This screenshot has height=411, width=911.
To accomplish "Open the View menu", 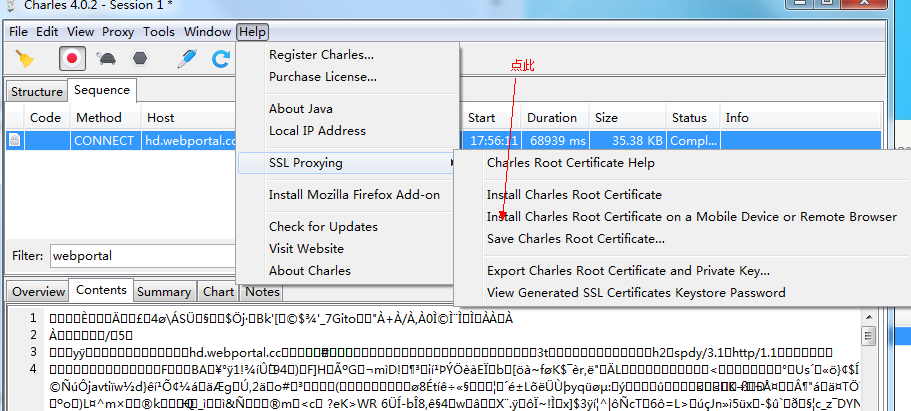I will pos(80,32).
